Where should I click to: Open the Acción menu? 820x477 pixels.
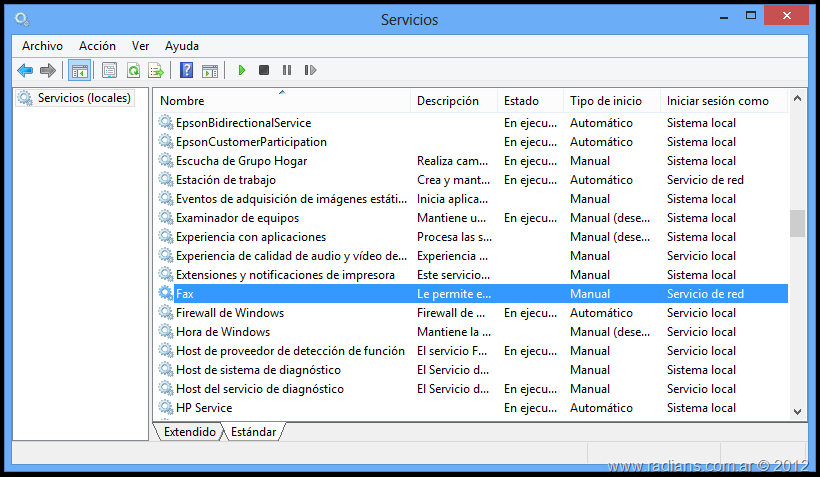coord(97,46)
